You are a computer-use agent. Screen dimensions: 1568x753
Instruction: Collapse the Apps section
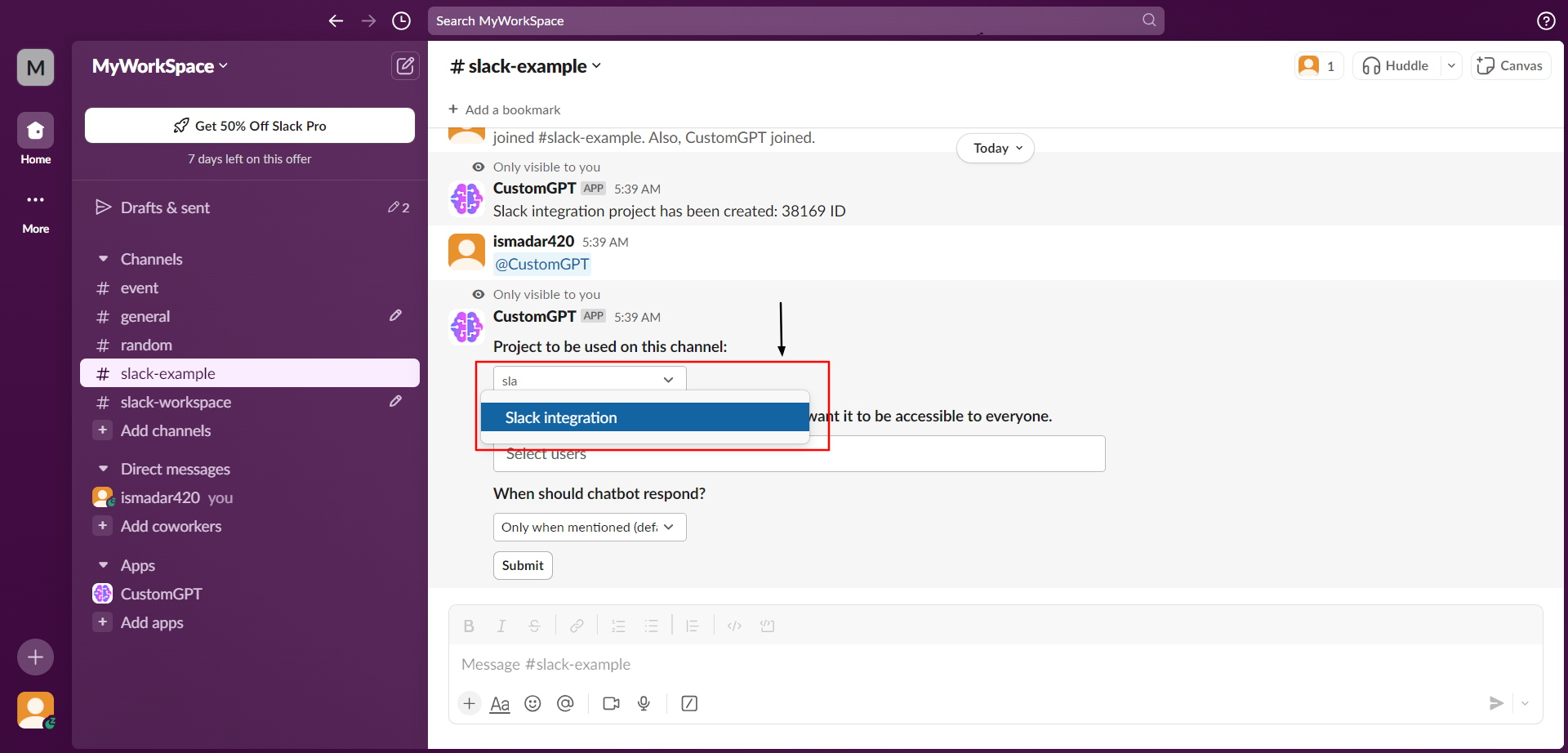pos(104,565)
